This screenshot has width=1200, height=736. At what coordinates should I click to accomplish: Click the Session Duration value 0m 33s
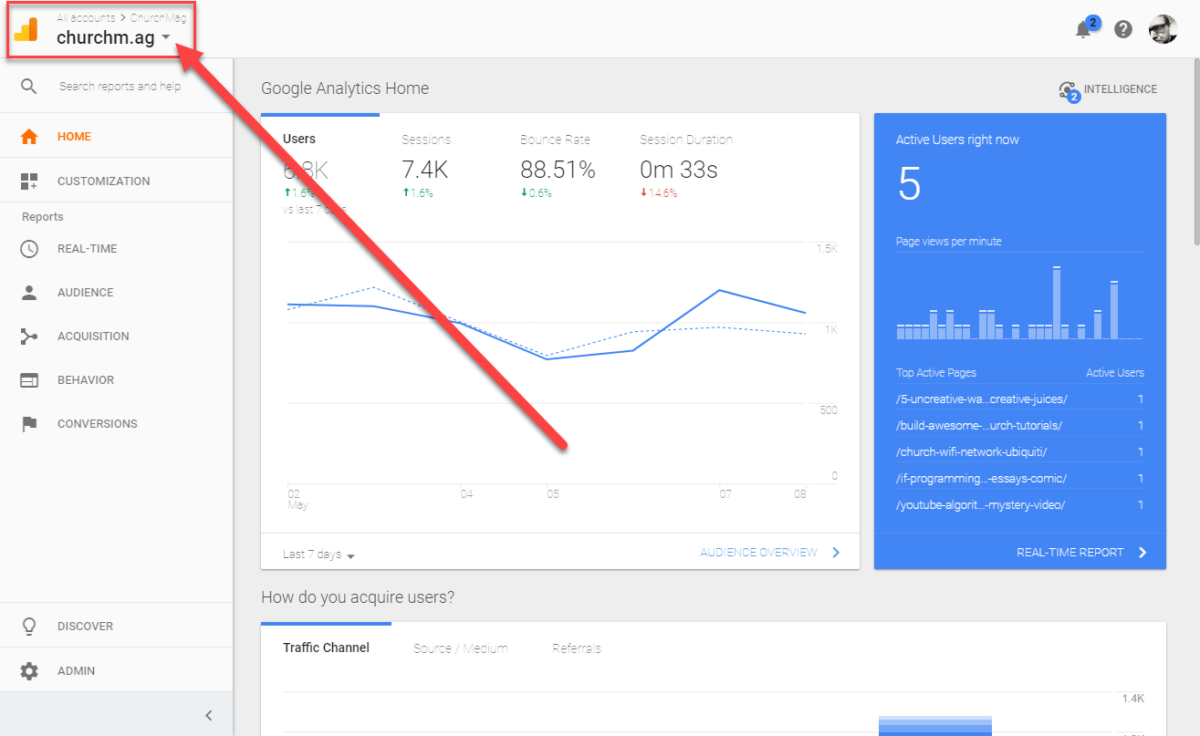[x=679, y=170]
